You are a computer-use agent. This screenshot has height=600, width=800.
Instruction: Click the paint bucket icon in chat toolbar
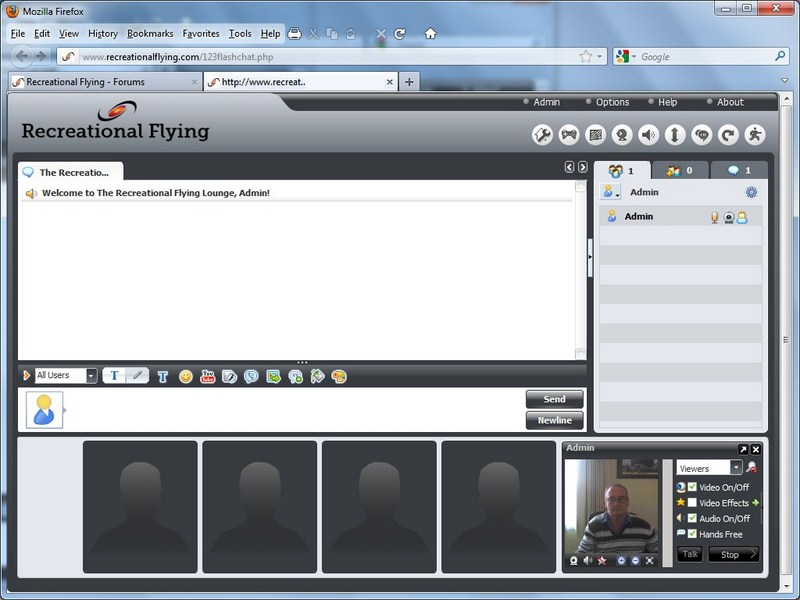coord(317,377)
